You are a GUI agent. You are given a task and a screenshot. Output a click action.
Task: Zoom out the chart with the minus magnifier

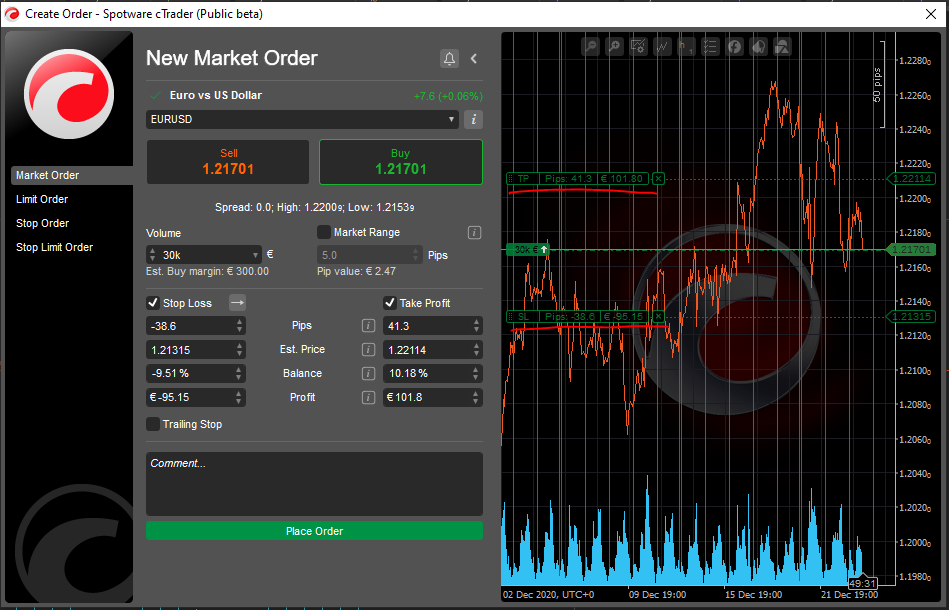[x=590, y=47]
